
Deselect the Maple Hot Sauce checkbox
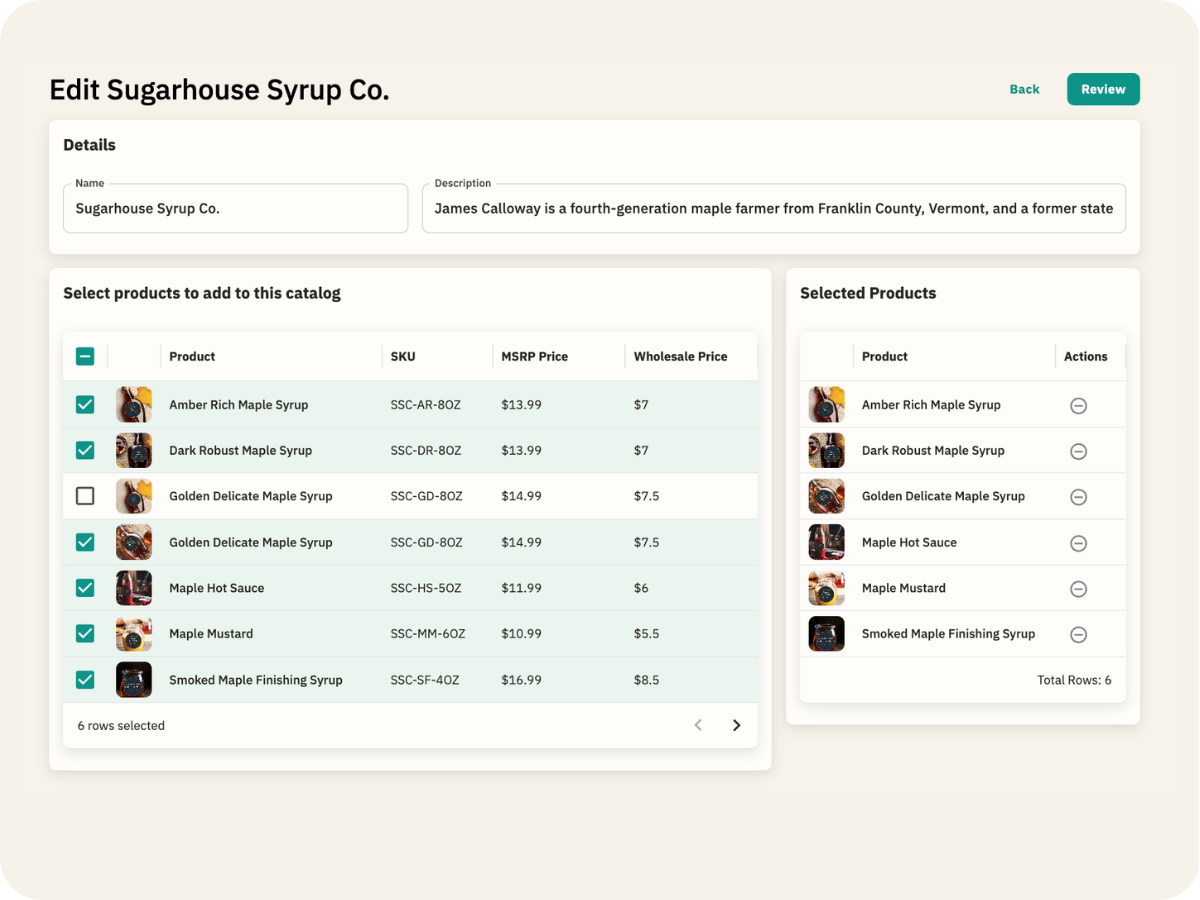[85, 588]
